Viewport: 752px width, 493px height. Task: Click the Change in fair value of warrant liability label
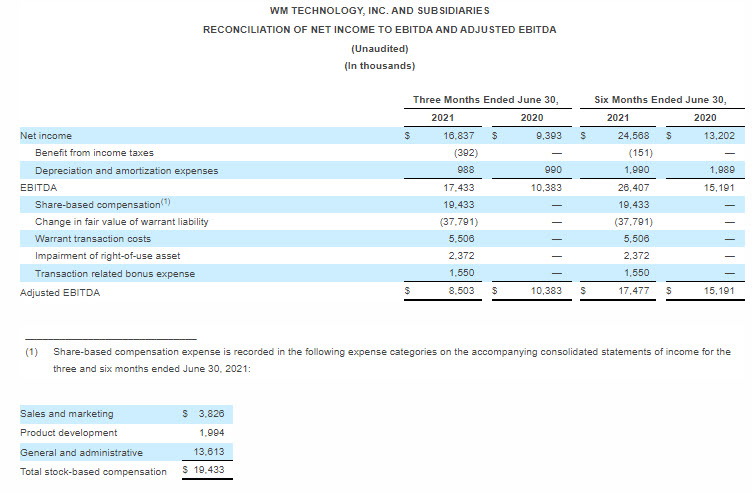[121, 221]
